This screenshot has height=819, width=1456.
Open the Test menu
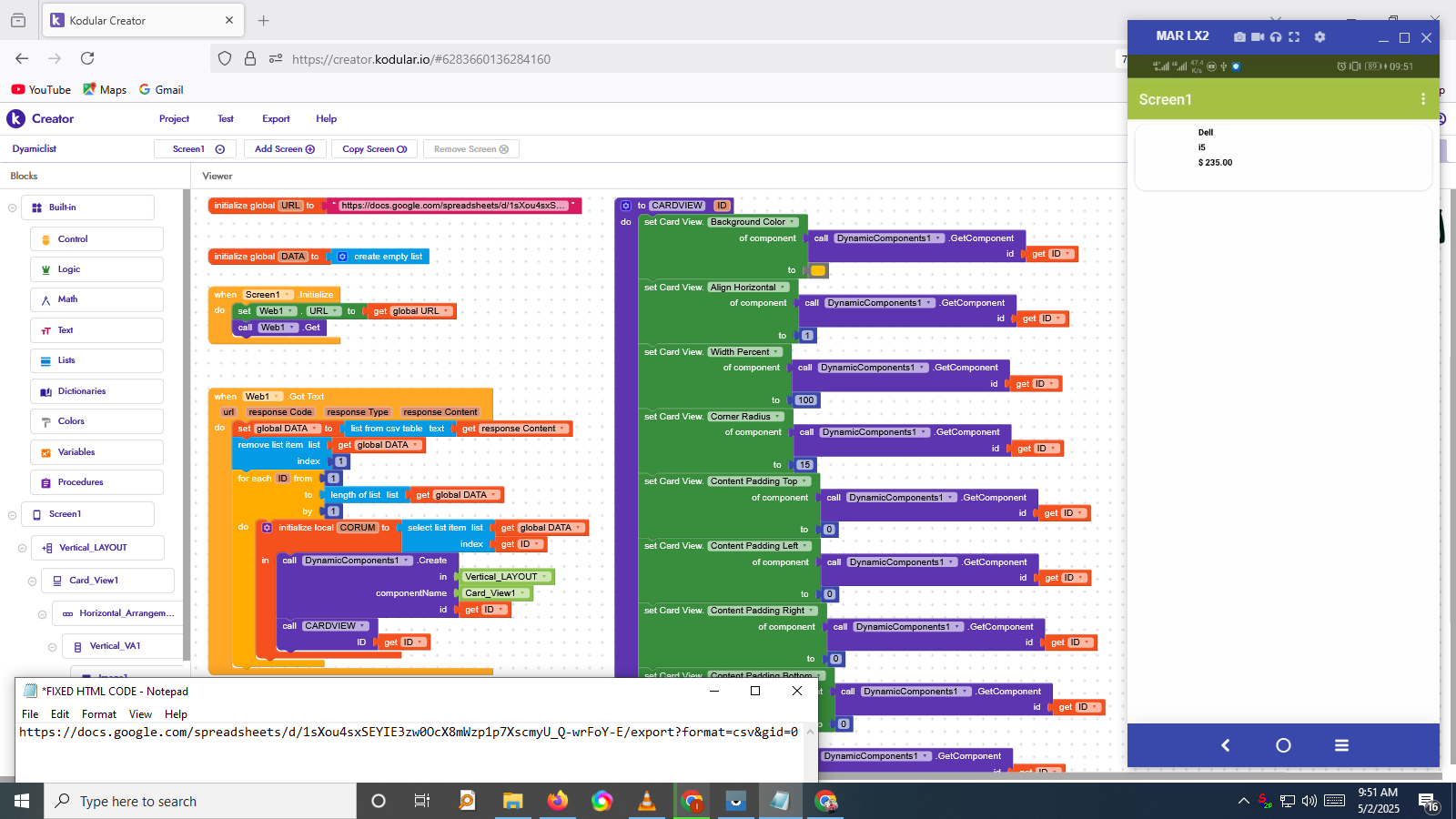226,119
